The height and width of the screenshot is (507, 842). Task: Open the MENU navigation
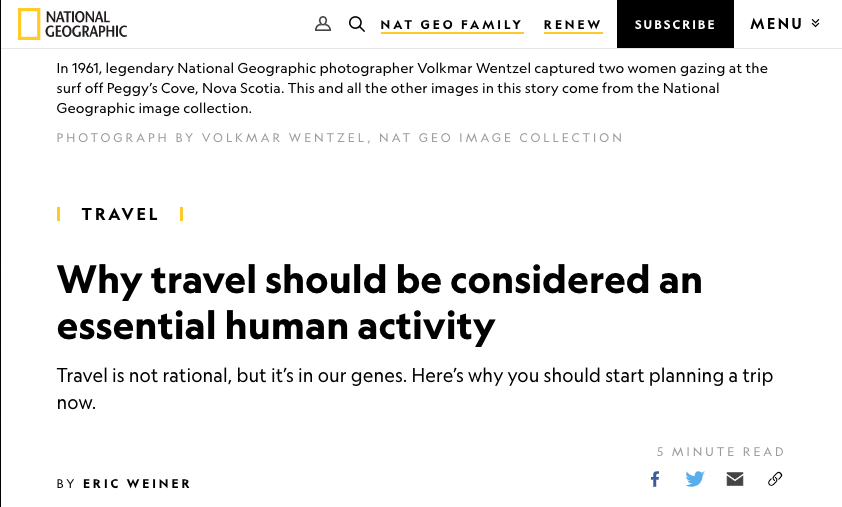coord(777,24)
